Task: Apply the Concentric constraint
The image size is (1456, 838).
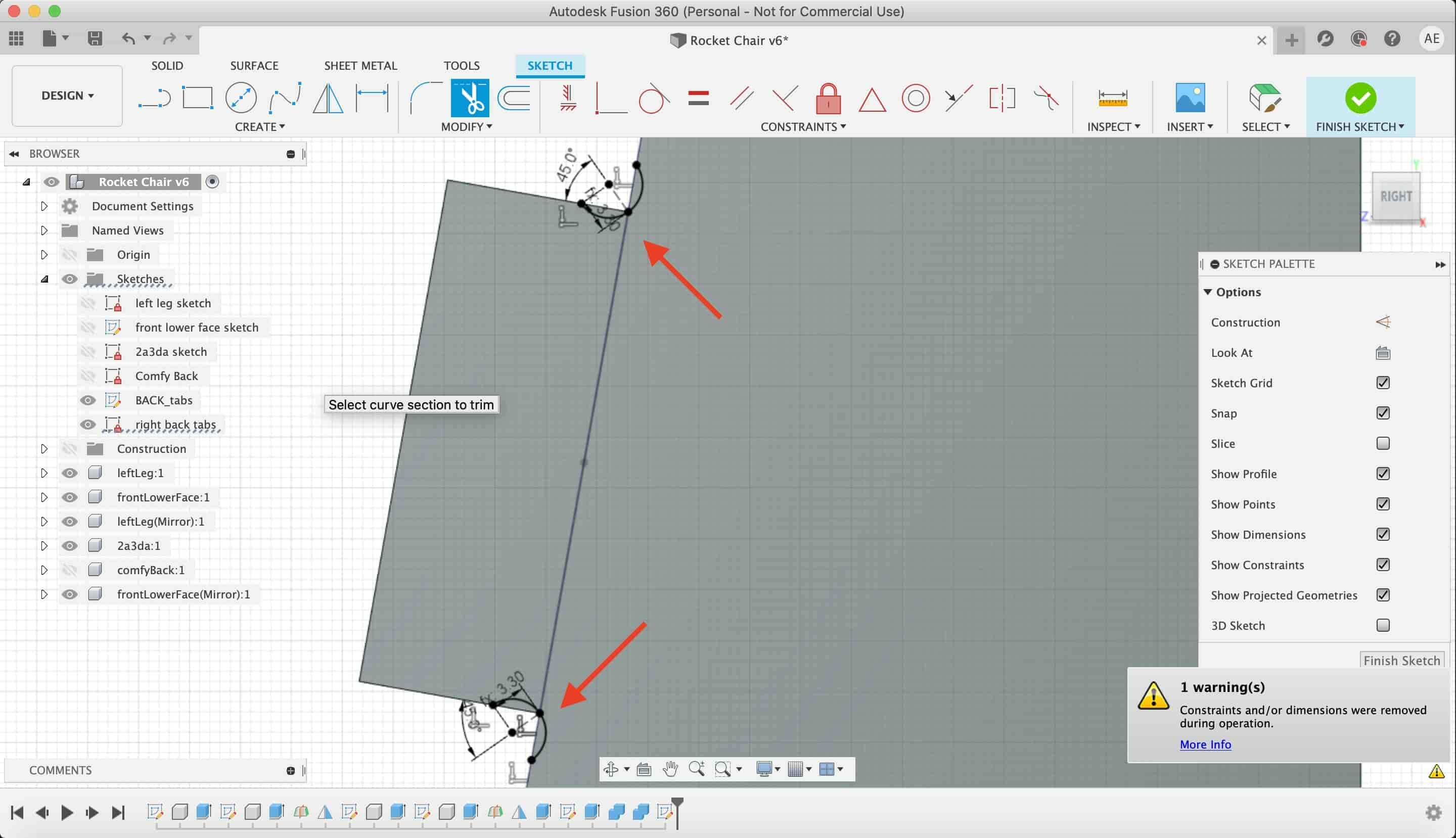Action: pyautogui.click(x=916, y=98)
